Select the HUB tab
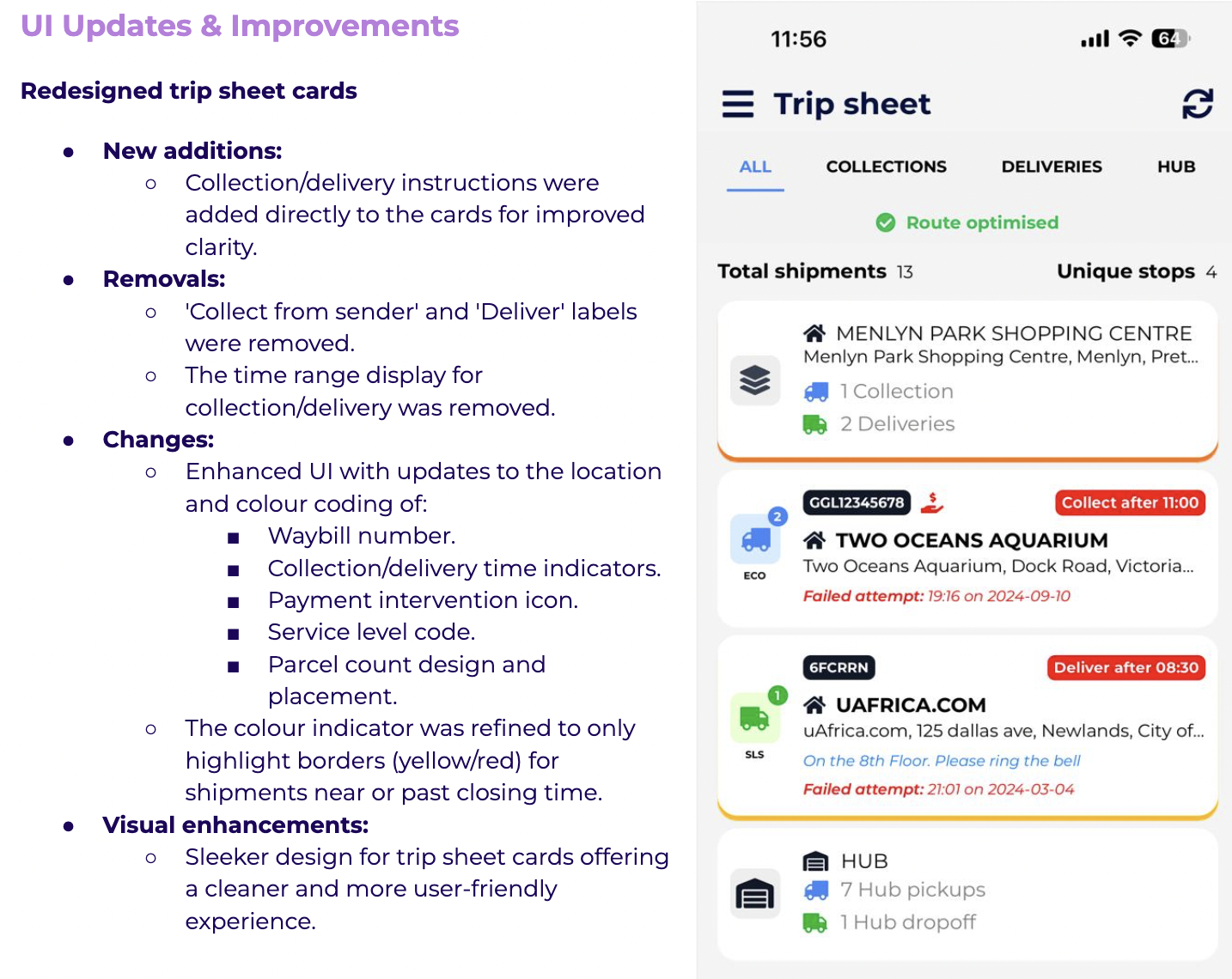The image size is (1232, 979). coord(1176,167)
